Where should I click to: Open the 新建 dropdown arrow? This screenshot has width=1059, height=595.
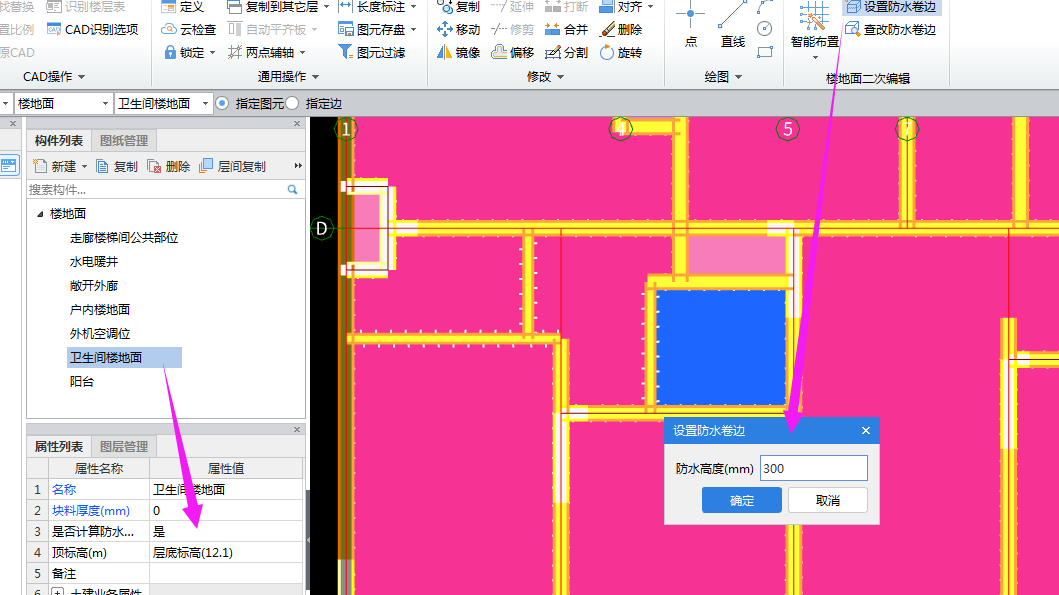84,166
